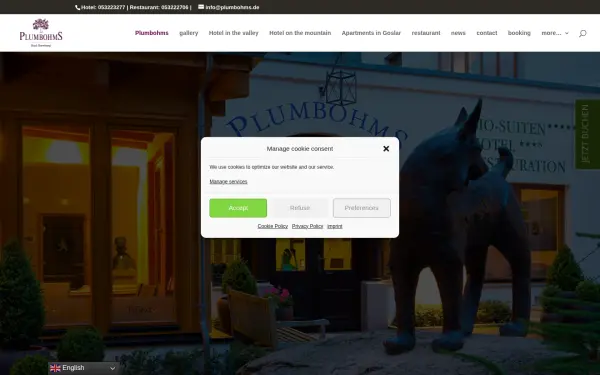The width and height of the screenshot is (600, 375).
Task: Open the Privacy Policy link
Action: click(x=307, y=226)
